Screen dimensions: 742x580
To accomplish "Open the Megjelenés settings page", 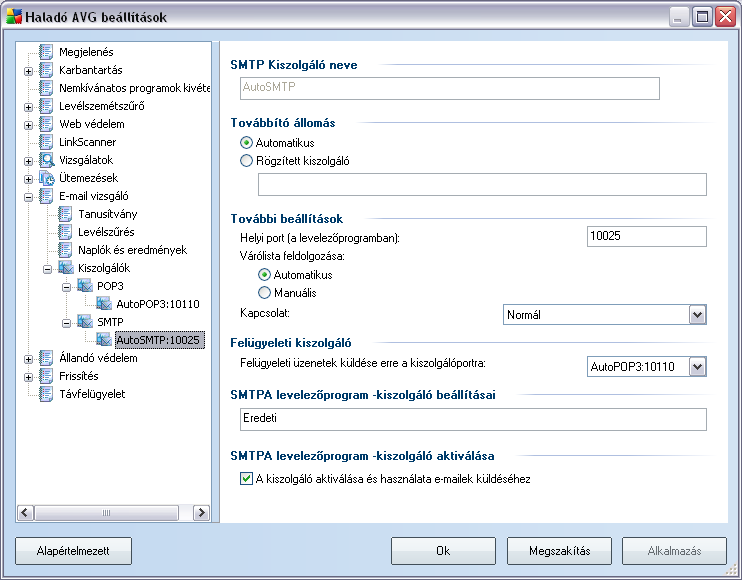I will (x=86, y=52).
